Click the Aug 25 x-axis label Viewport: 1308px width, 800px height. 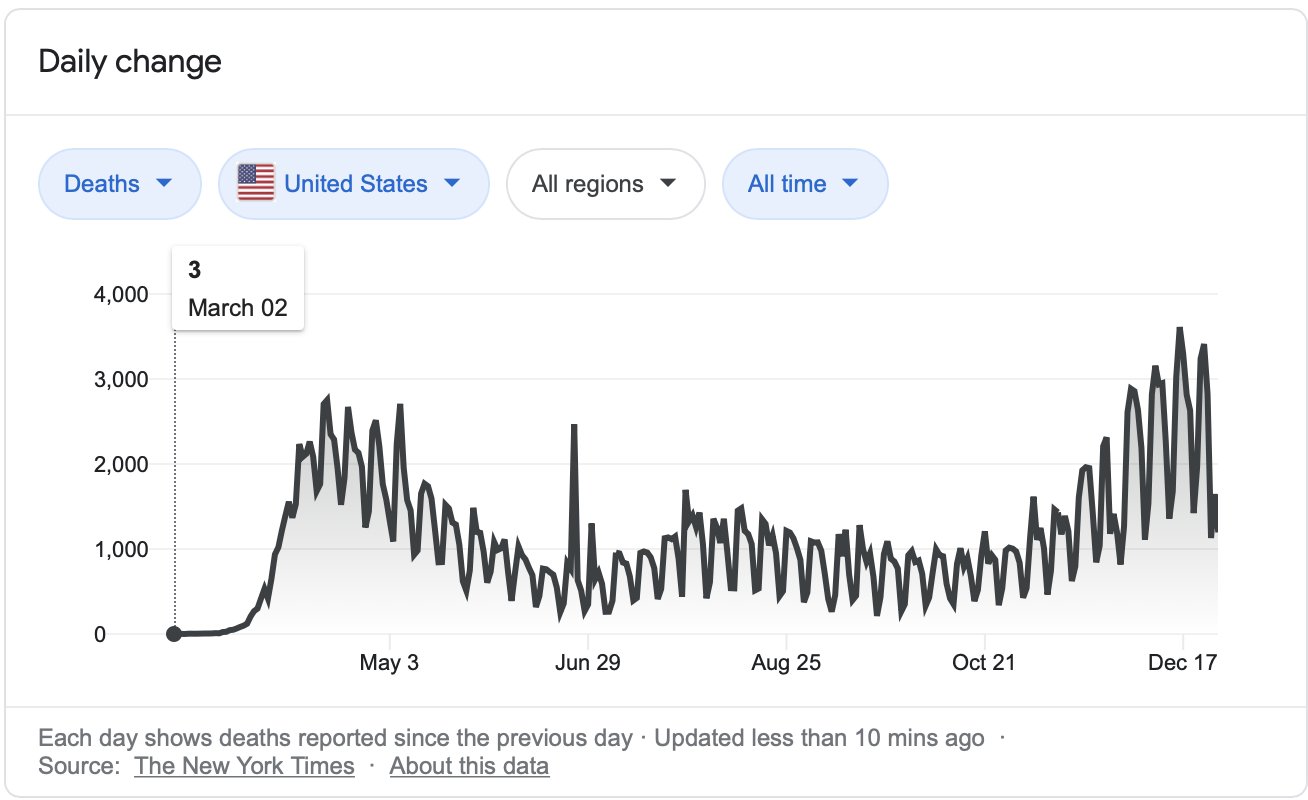pyautogui.click(x=786, y=663)
